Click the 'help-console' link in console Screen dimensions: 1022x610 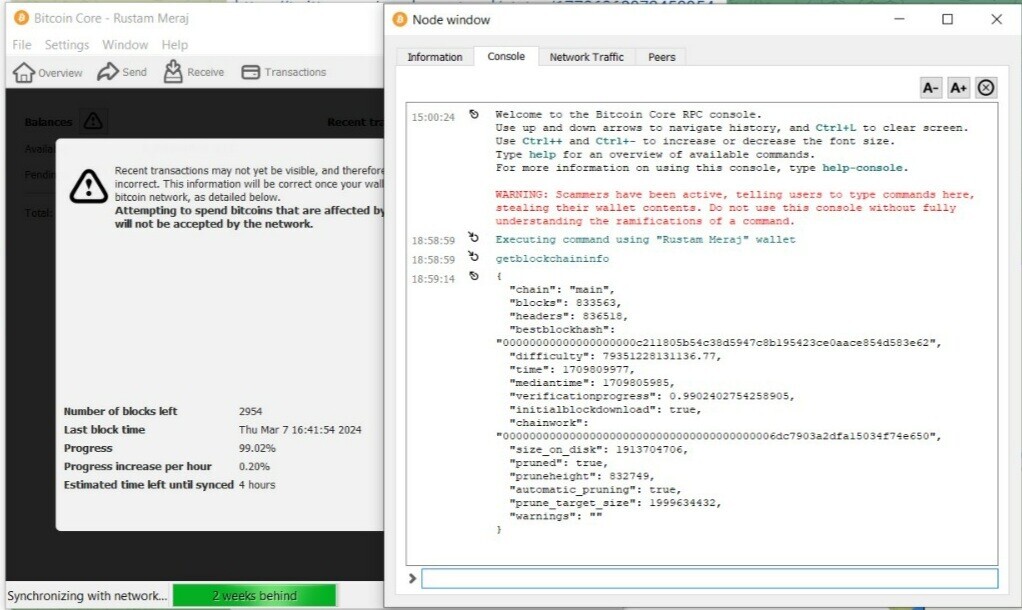point(862,167)
